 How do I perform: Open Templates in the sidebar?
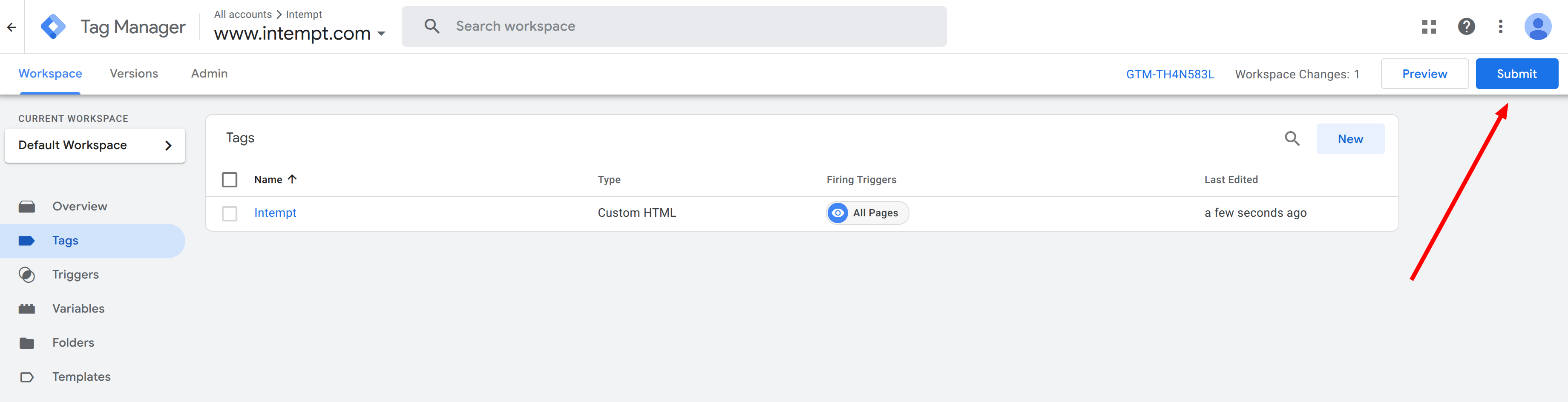pos(81,376)
